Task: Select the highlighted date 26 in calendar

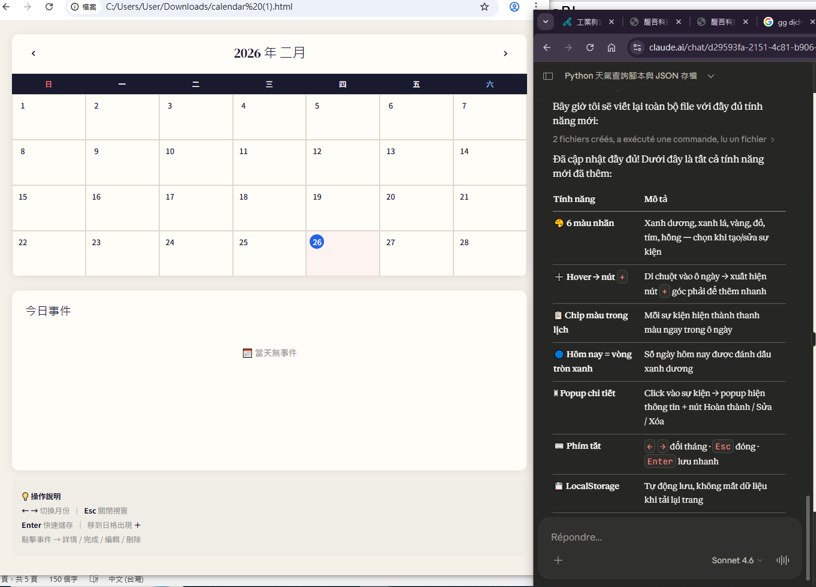Action: (317, 242)
